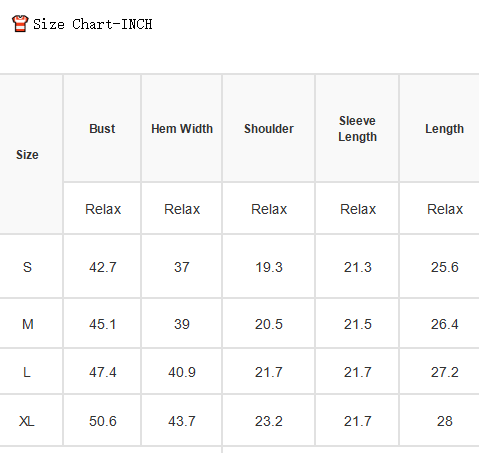Click the Size Chart-INCH heading text
This screenshot has width=479, height=453.
click(93, 24)
